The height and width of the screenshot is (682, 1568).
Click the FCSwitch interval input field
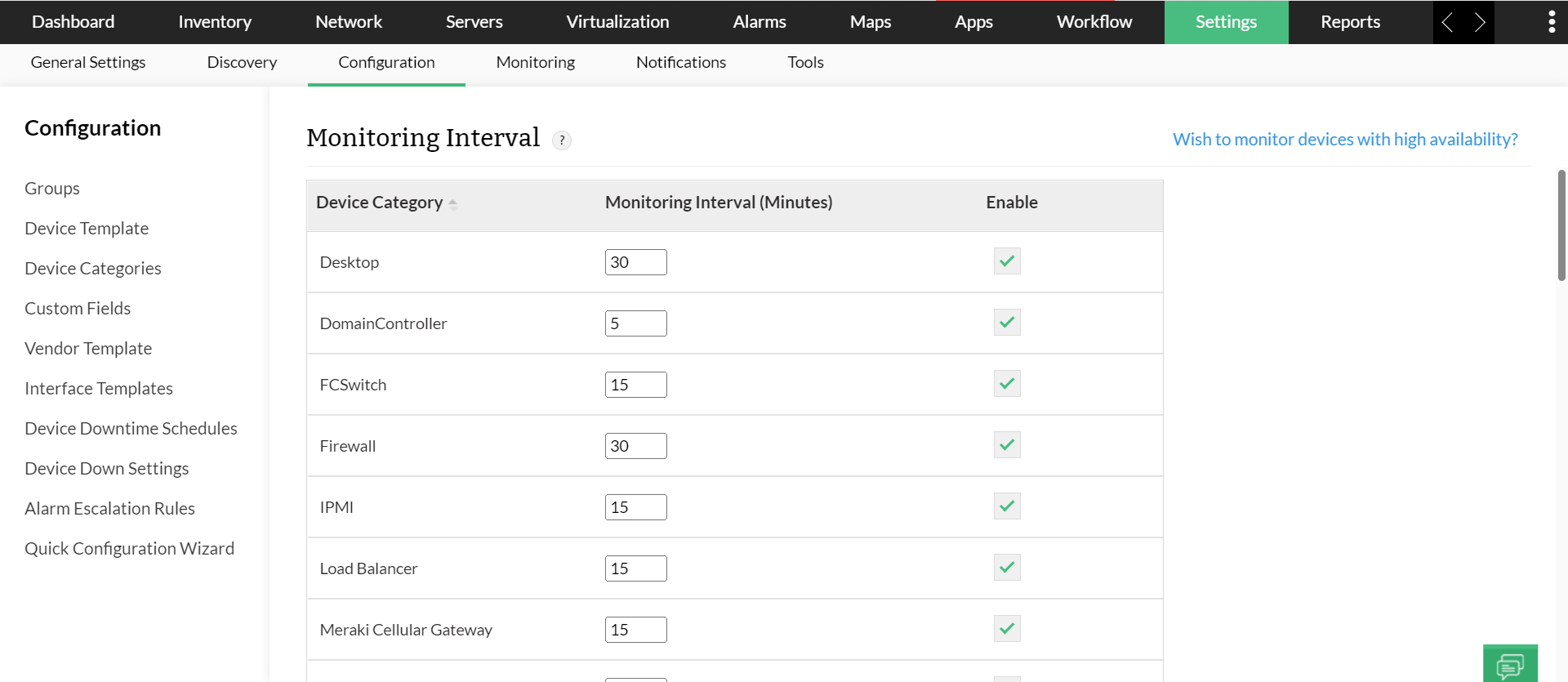coord(635,385)
